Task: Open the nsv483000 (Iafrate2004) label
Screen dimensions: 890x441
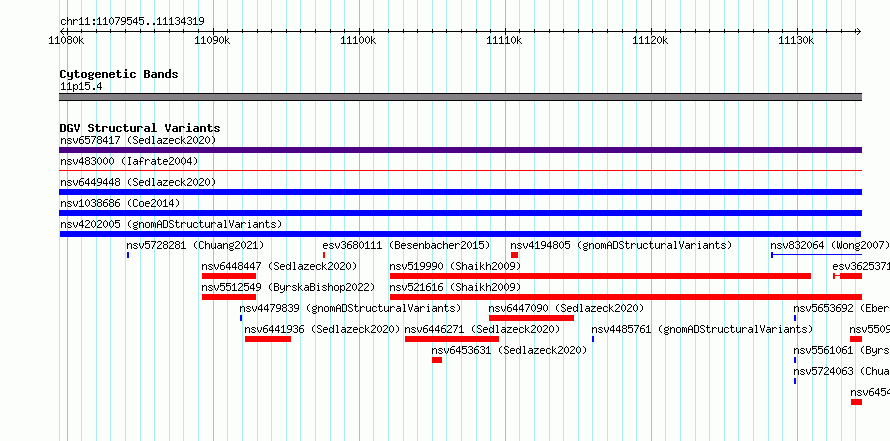Action: [129, 161]
